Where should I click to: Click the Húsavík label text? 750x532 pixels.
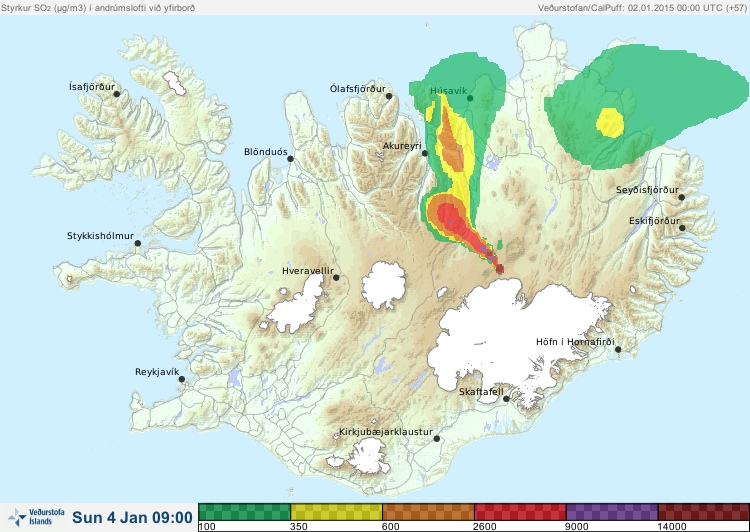point(449,91)
